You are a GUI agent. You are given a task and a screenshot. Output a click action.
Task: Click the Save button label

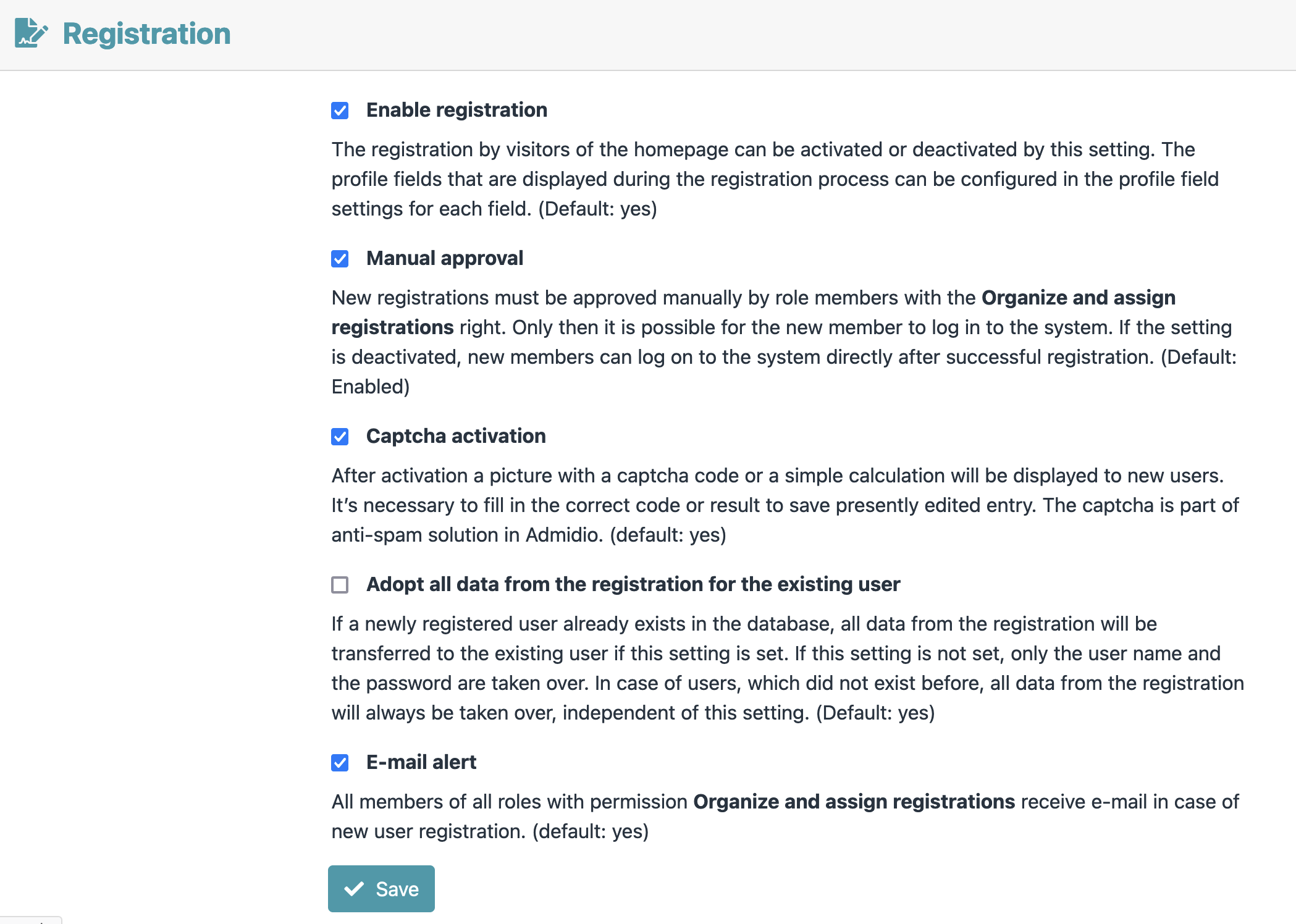point(397,889)
